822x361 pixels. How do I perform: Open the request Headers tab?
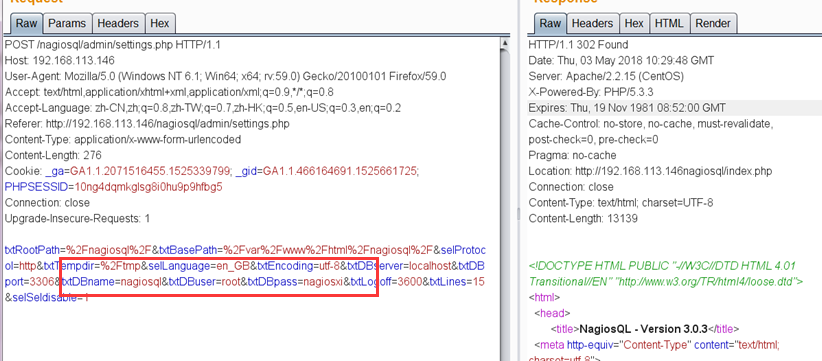[118, 24]
